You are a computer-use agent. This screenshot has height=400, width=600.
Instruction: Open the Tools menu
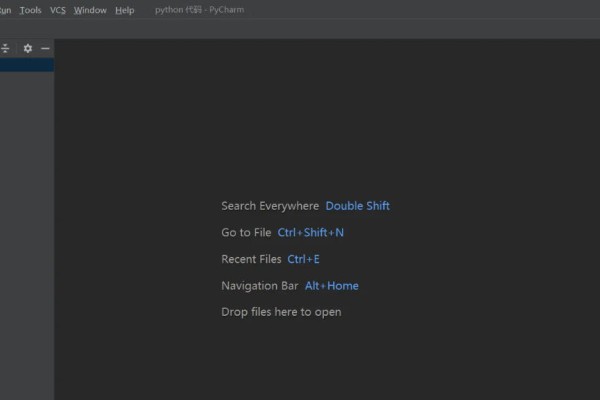pos(31,10)
